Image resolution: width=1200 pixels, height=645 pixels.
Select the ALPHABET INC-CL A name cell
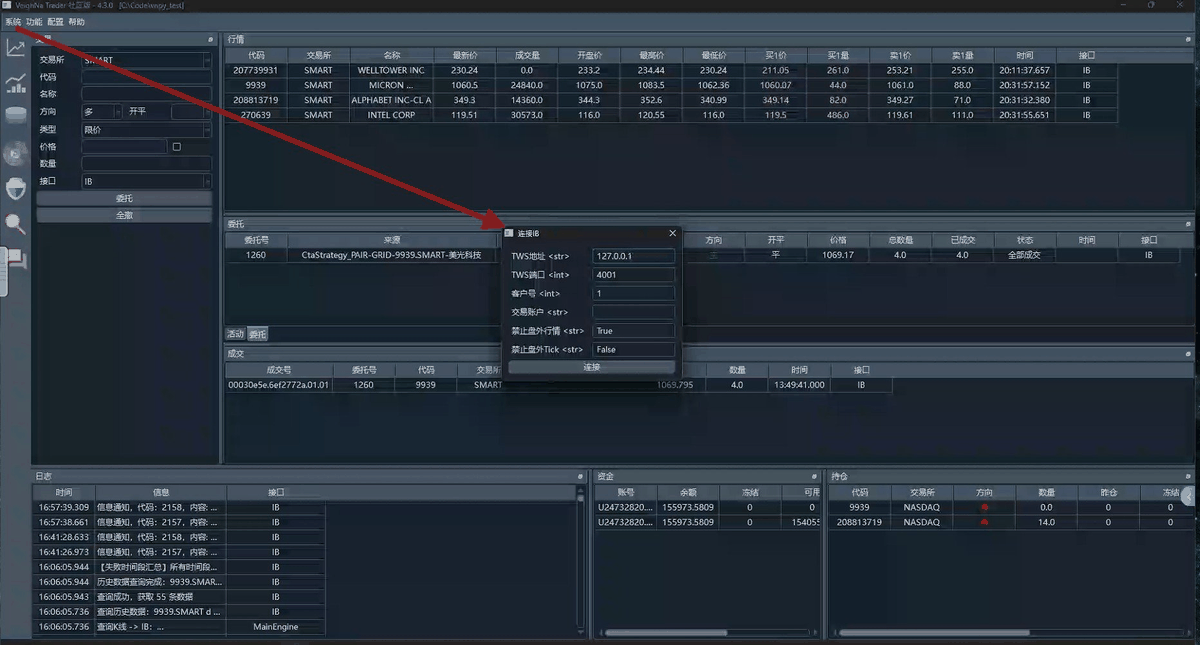pyautogui.click(x=391, y=100)
